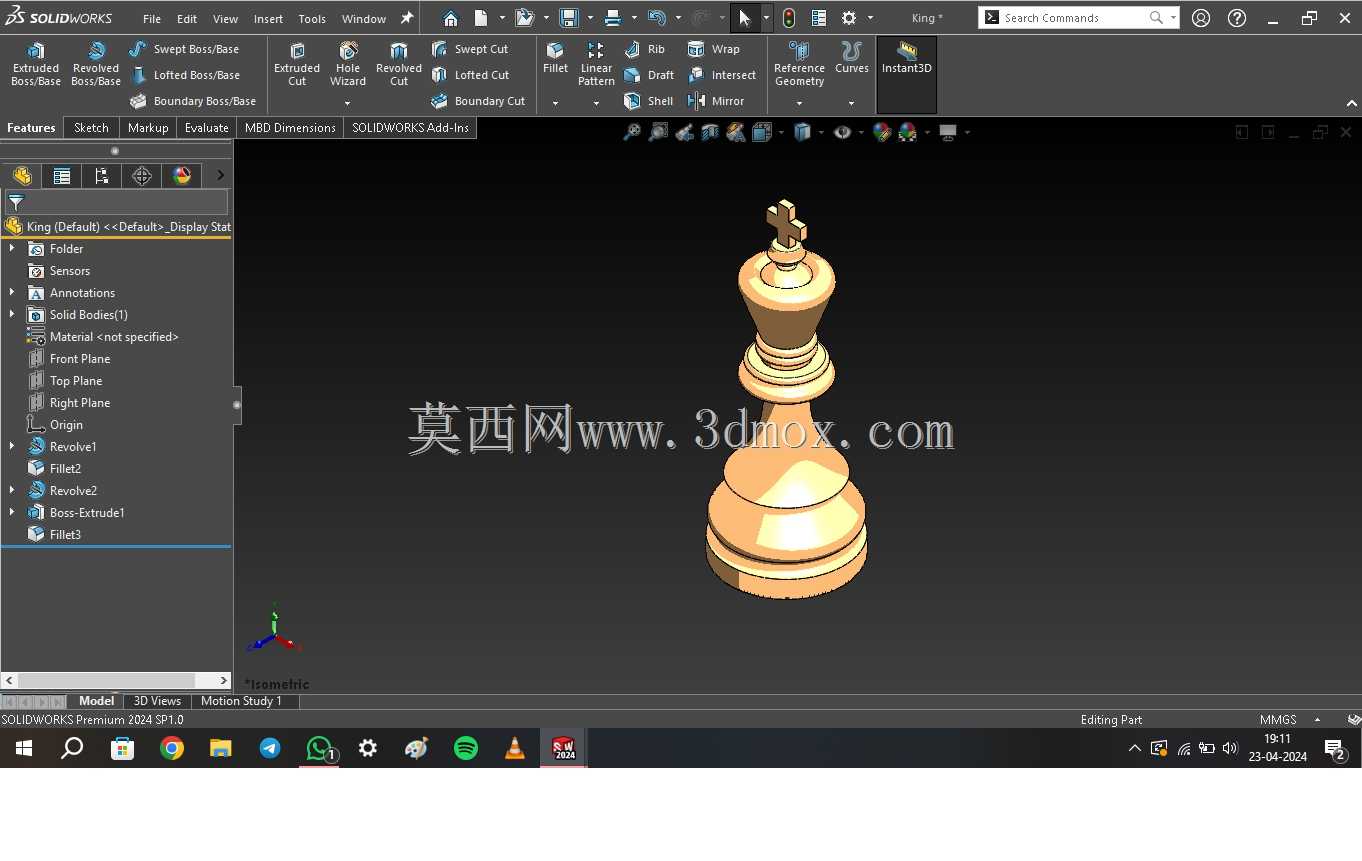Apply the Fillet tool from ribbon
The height and width of the screenshot is (861, 1362).
[555, 58]
